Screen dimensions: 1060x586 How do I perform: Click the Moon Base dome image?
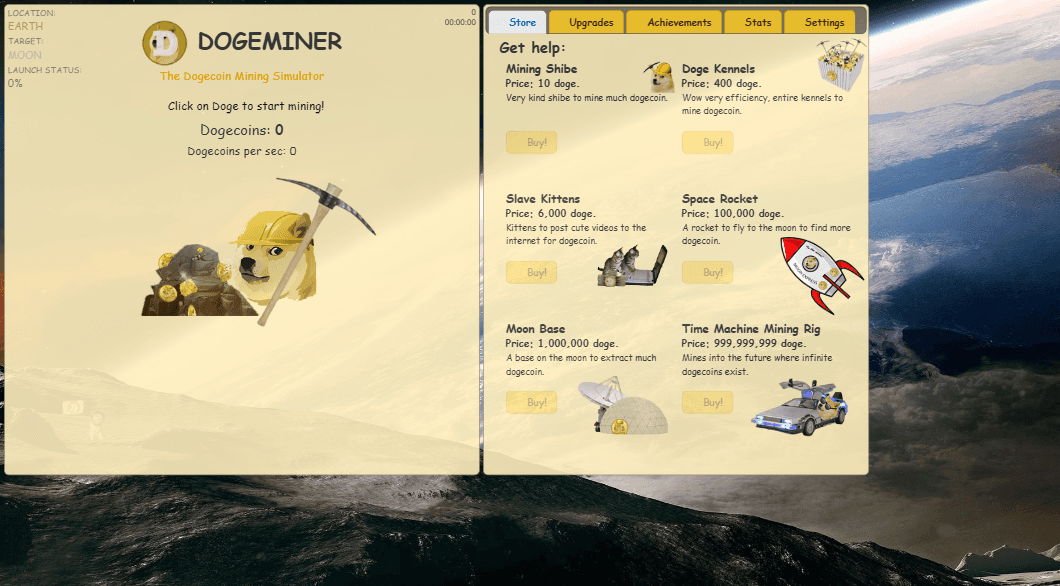tap(623, 406)
